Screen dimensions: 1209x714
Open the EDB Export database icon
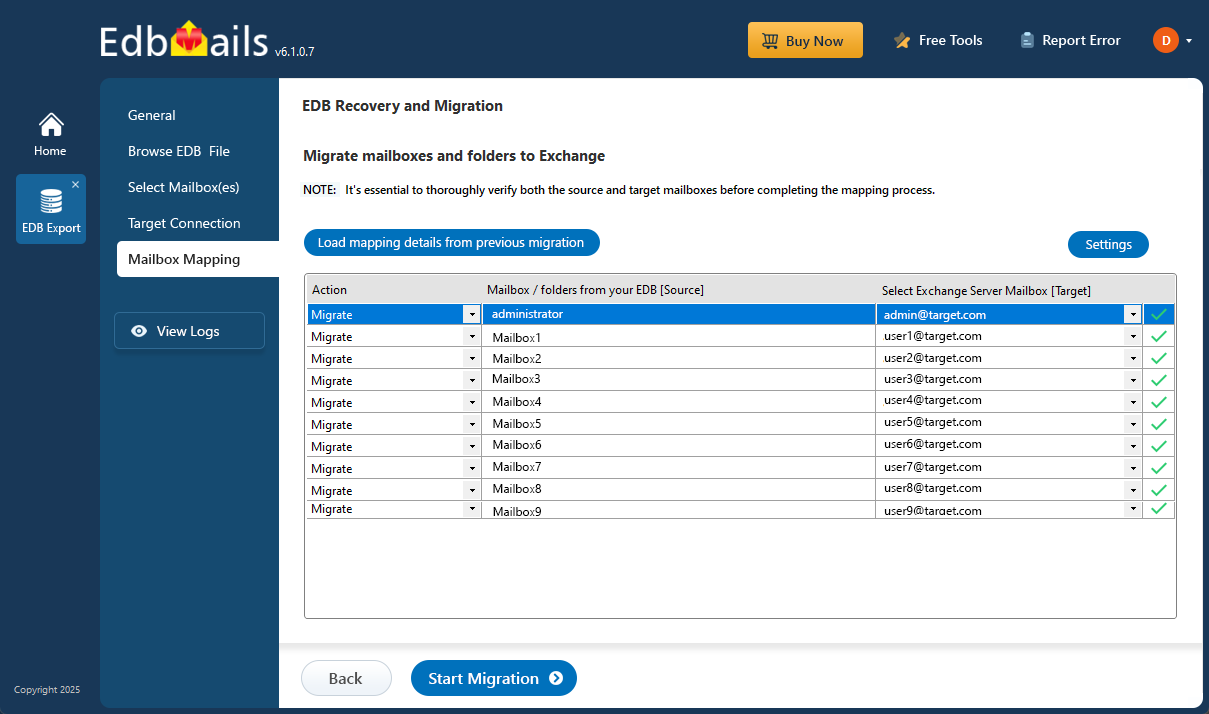pyautogui.click(x=51, y=203)
